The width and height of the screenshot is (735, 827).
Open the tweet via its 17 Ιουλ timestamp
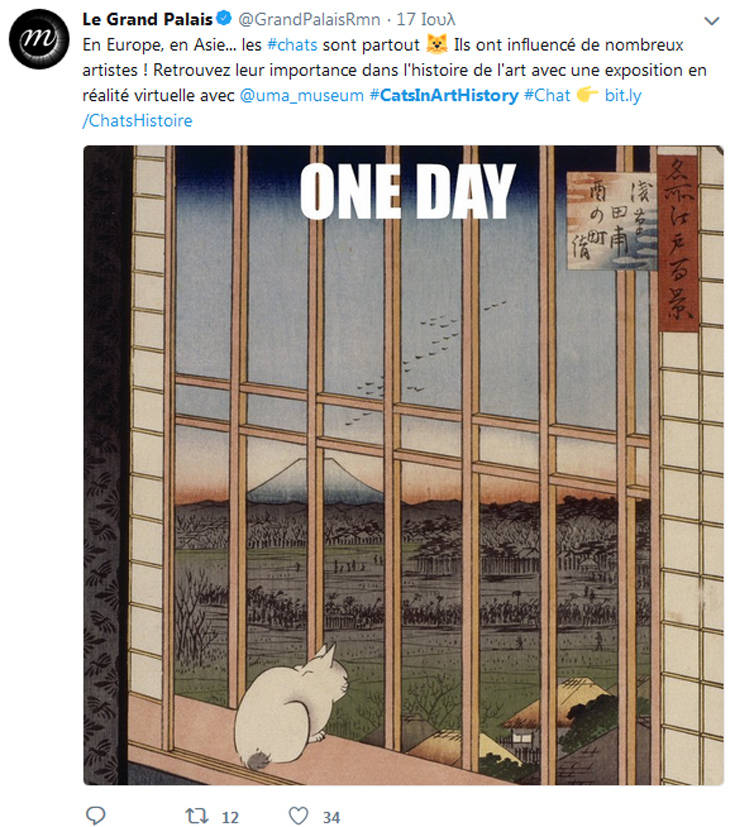click(425, 20)
